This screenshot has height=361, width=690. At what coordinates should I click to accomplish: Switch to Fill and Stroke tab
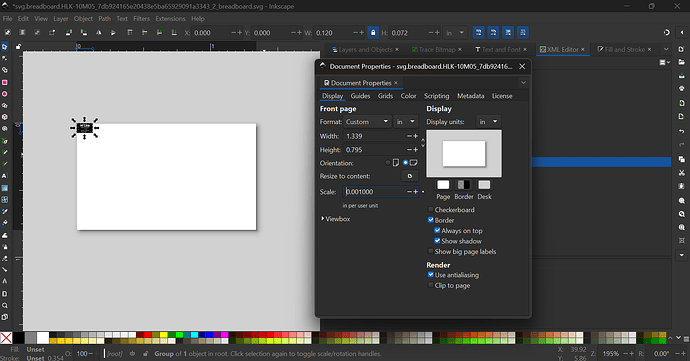[x=624, y=49]
